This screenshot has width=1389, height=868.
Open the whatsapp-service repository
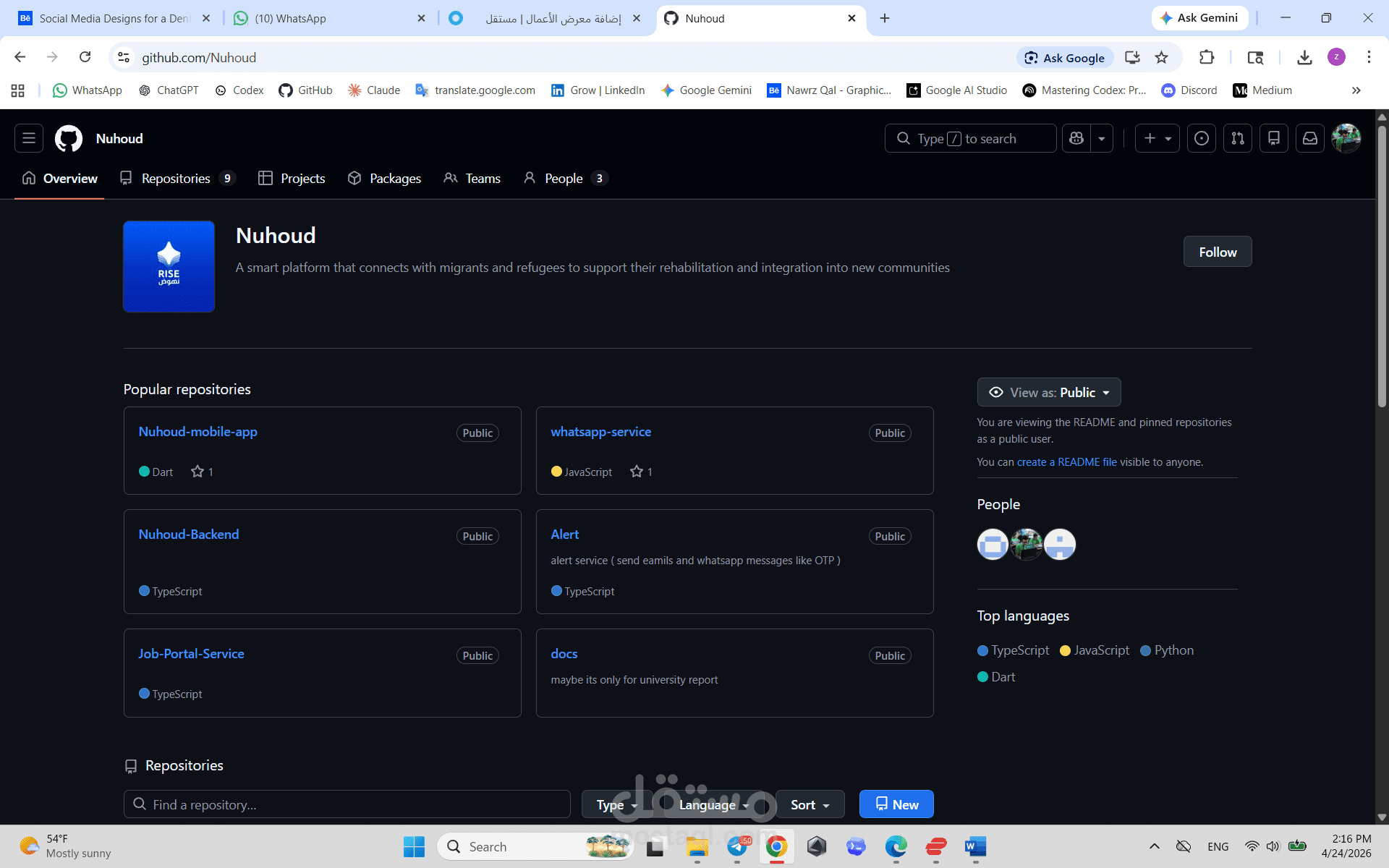pos(600,432)
